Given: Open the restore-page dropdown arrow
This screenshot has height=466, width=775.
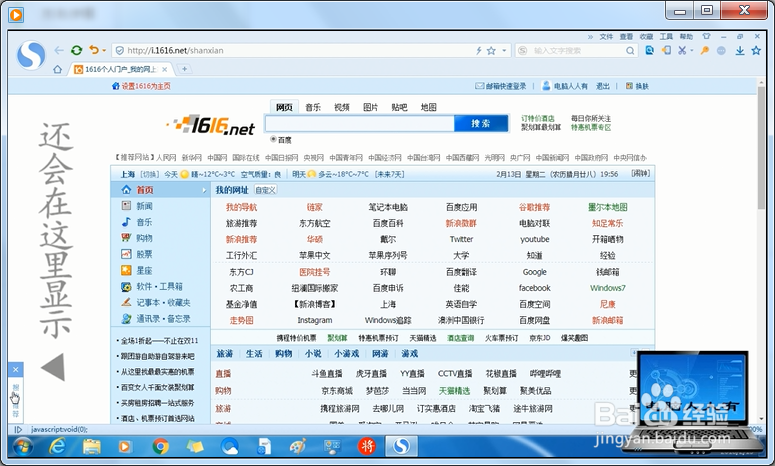Looking at the screenshot, I should coord(104,50).
